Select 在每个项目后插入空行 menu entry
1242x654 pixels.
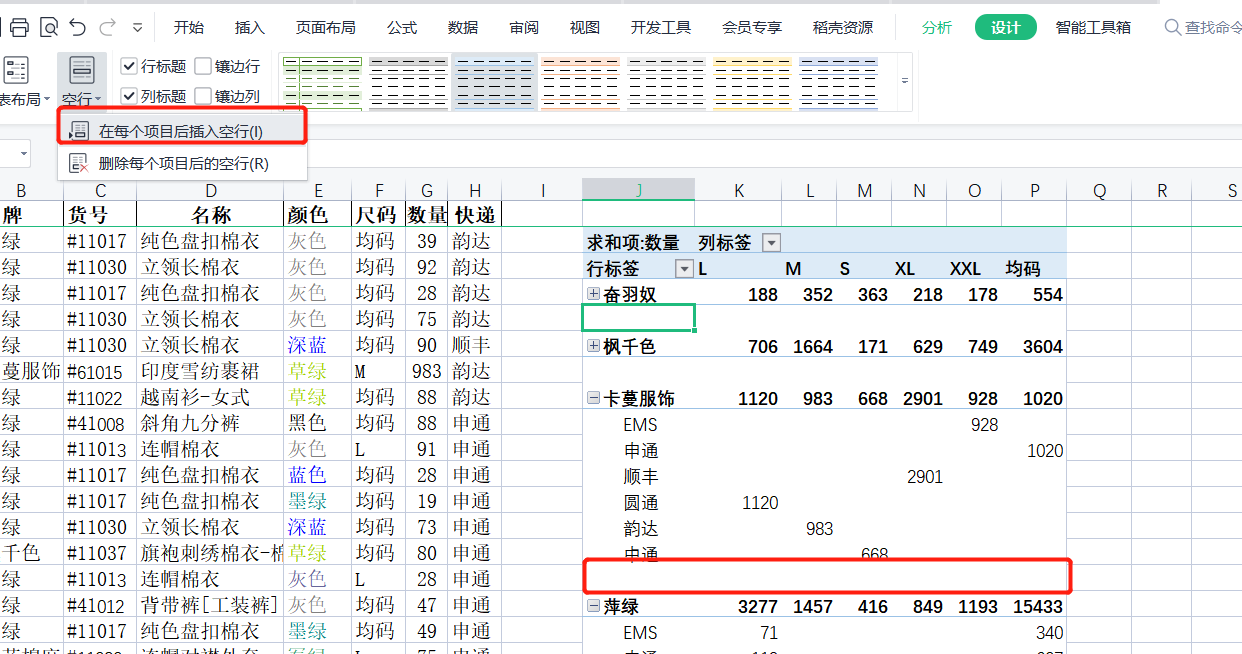(x=181, y=131)
